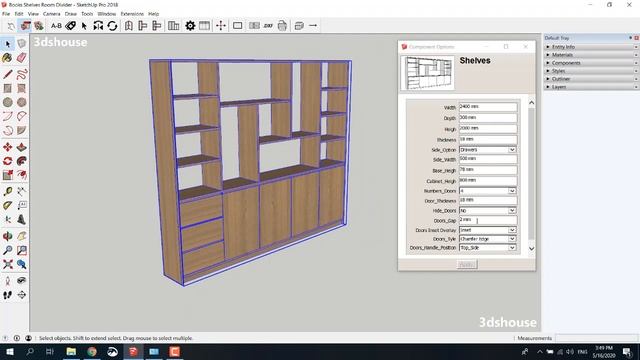Click the Apply button in Component Options
Image resolution: width=640 pixels, height=360 pixels.
point(467,264)
